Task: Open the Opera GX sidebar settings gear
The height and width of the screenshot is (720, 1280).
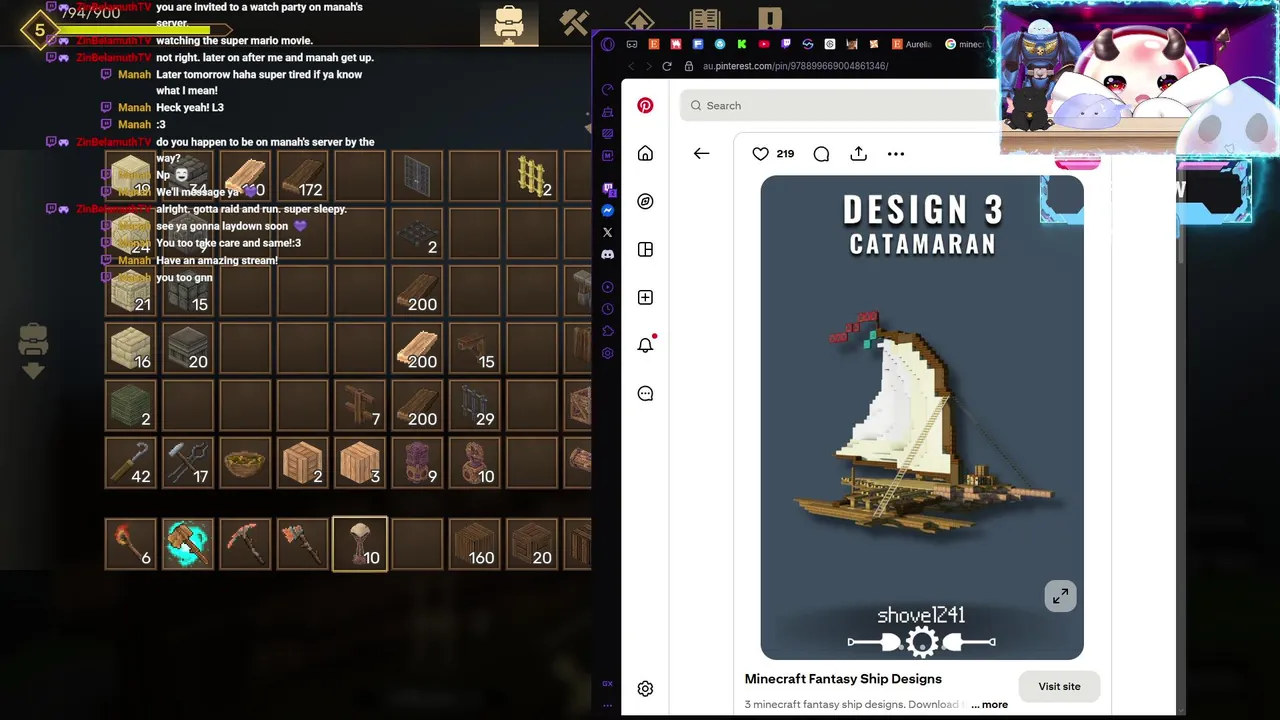Action: (607, 353)
